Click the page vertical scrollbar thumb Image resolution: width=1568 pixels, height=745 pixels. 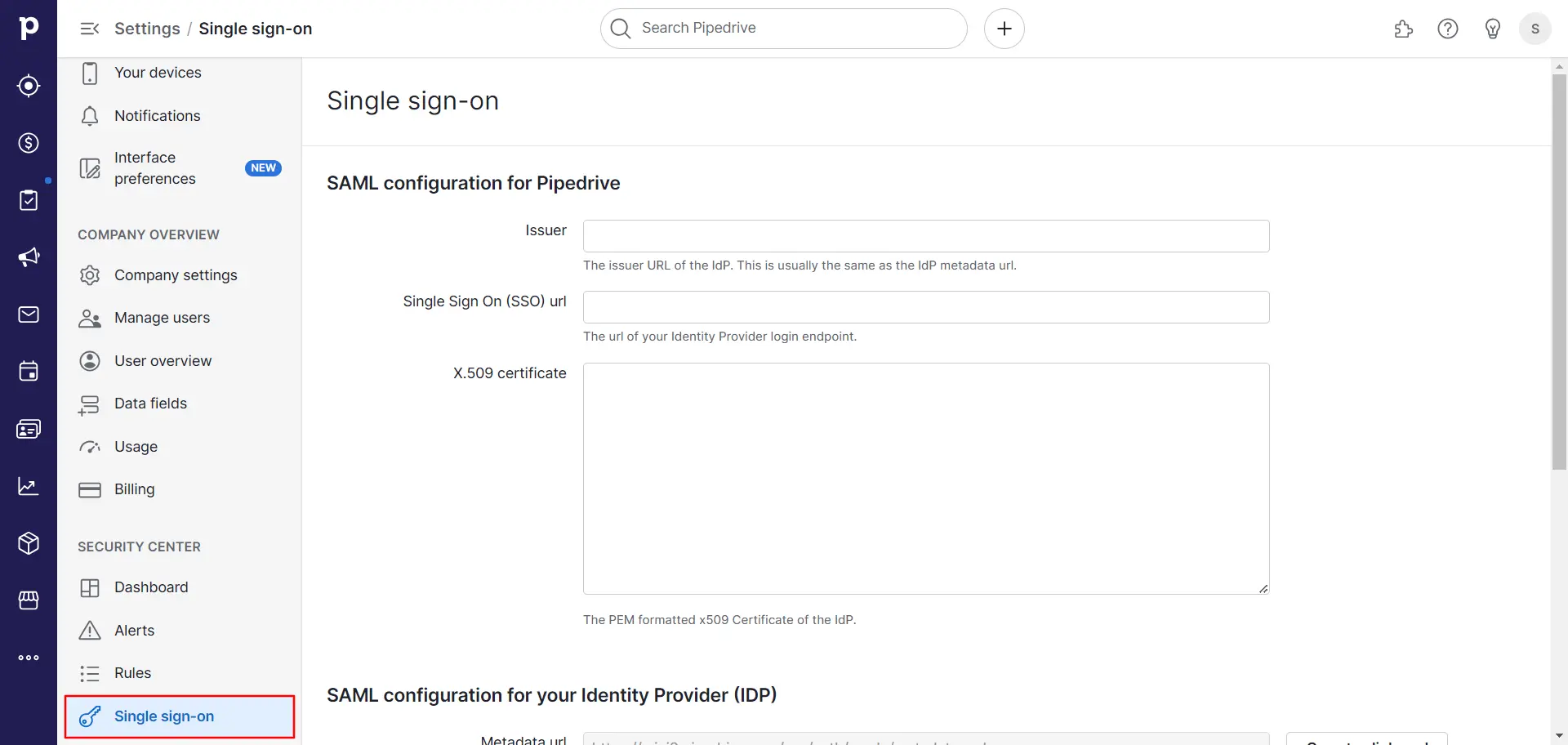click(1559, 272)
